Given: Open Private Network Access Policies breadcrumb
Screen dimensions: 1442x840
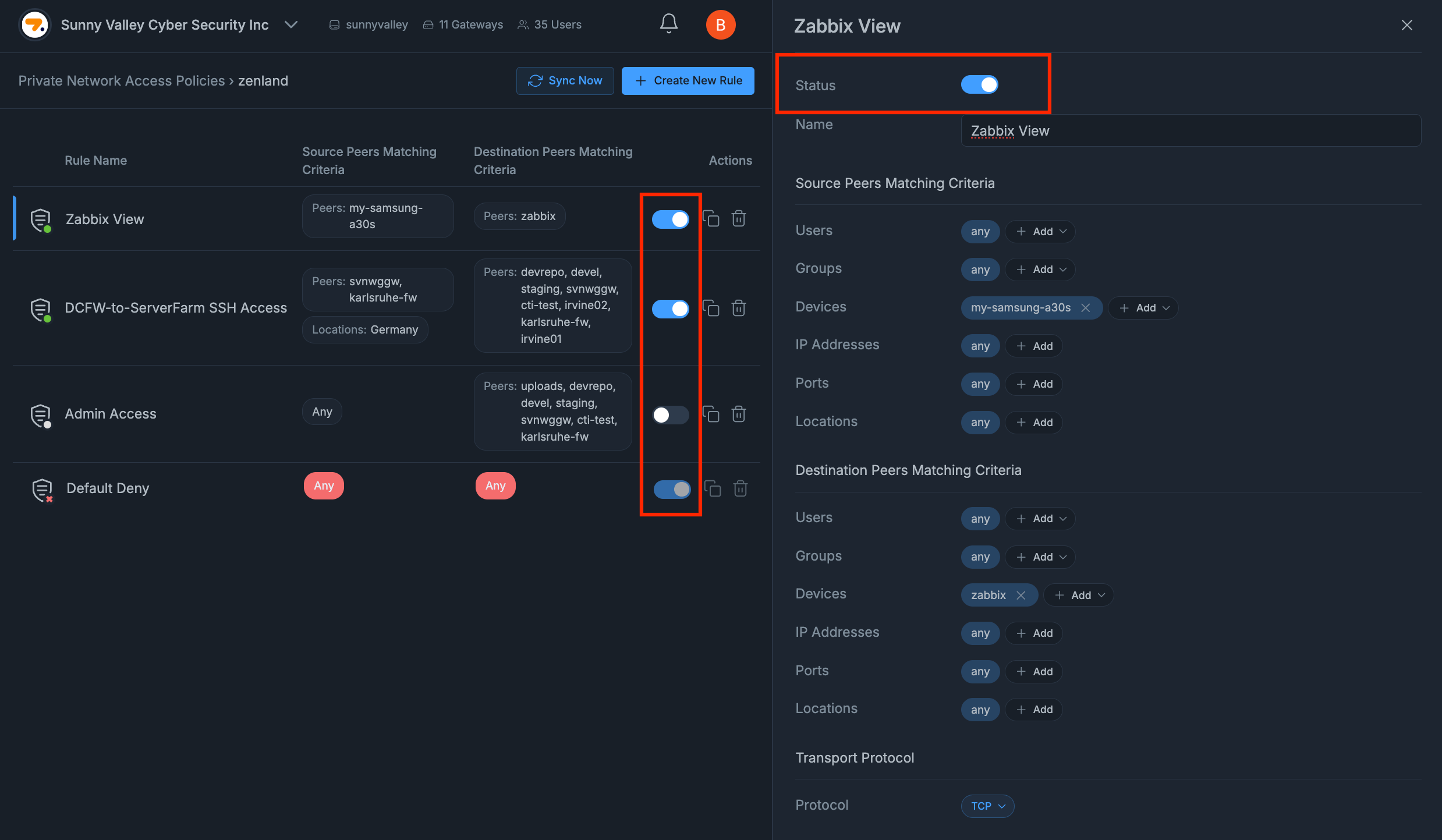Looking at the screenshot, I should [x=121, y=81].
